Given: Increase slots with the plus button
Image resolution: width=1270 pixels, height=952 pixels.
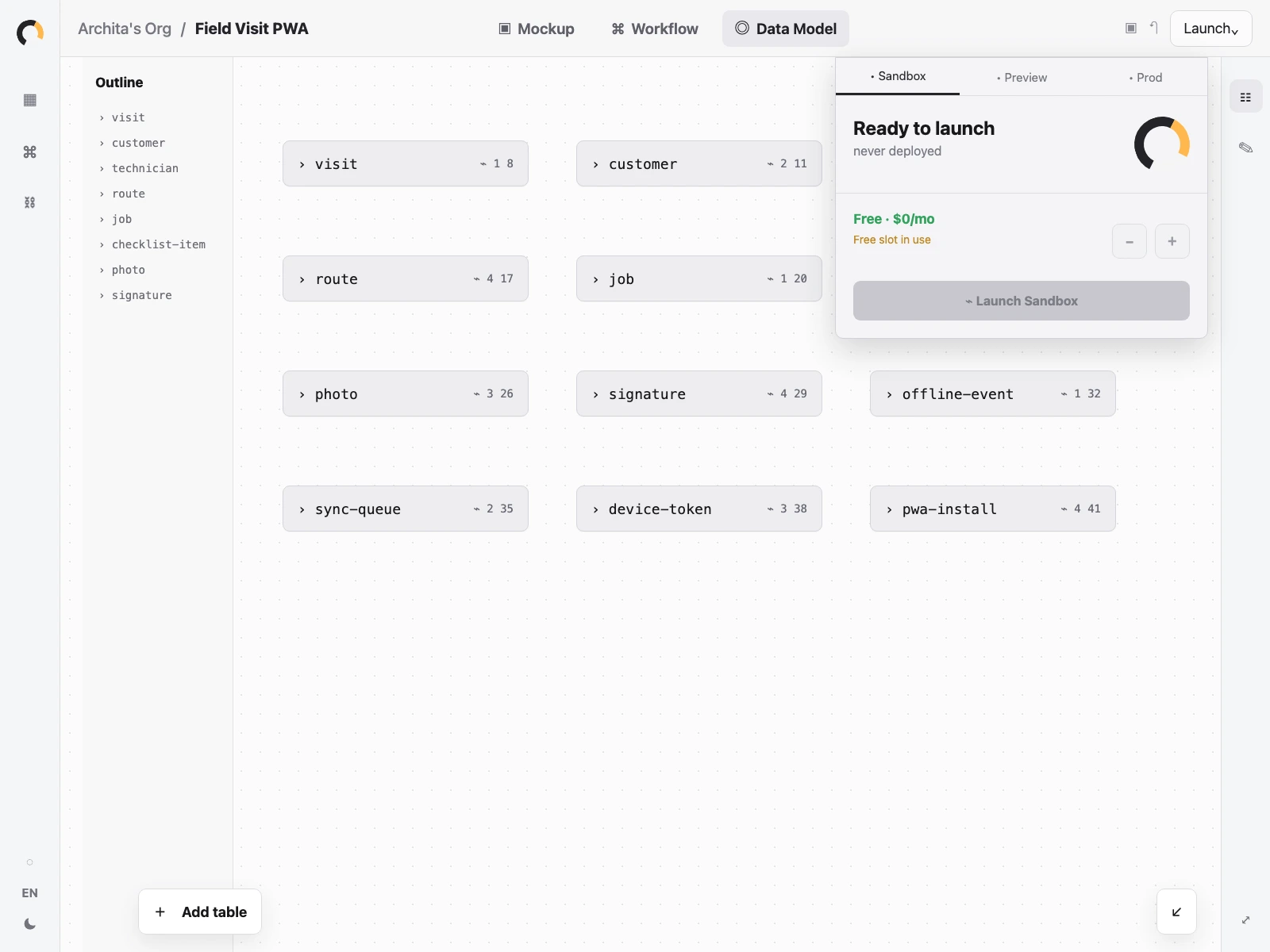Looking at the screenshot, I should point(1172,241).
